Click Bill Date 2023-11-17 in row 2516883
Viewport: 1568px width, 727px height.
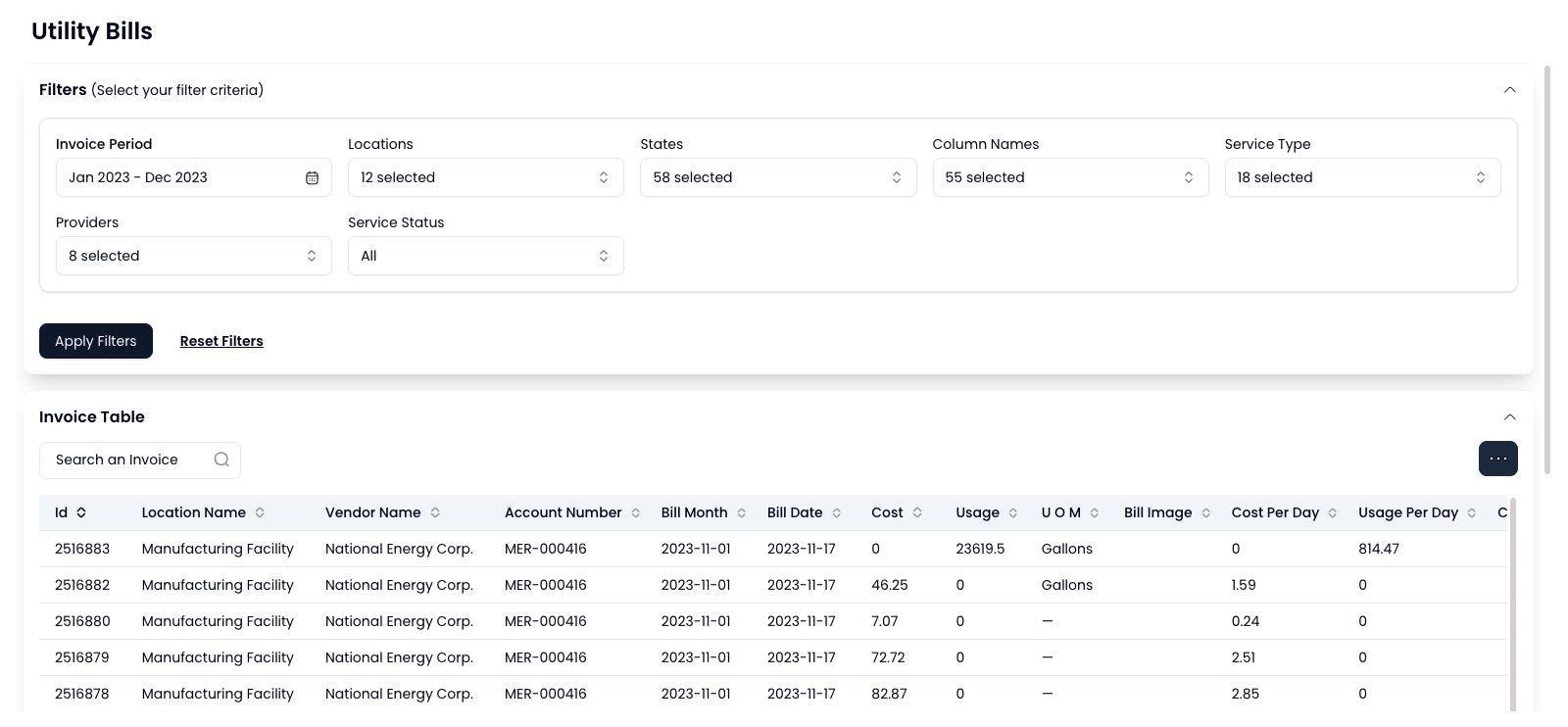[x=802, y=549]
